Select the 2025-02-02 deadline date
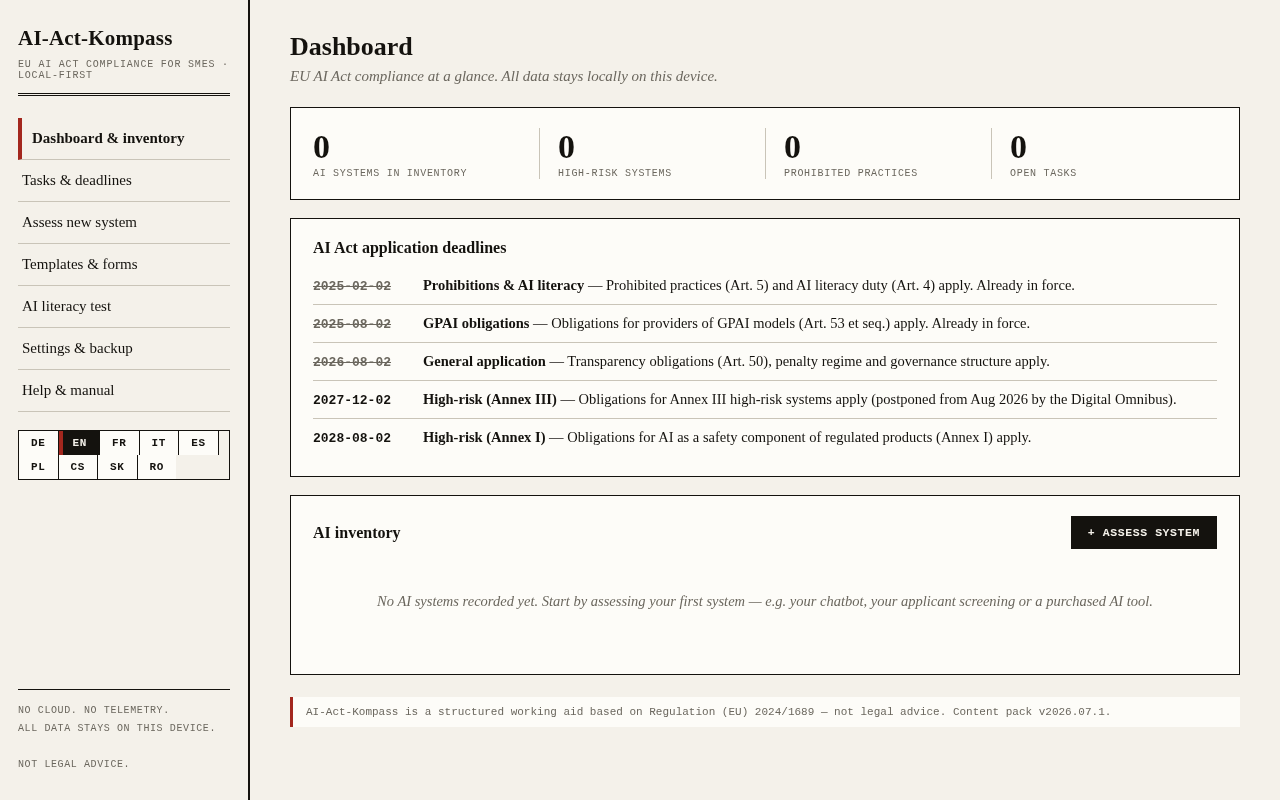Screen dimensions: 1280x800 352,286
